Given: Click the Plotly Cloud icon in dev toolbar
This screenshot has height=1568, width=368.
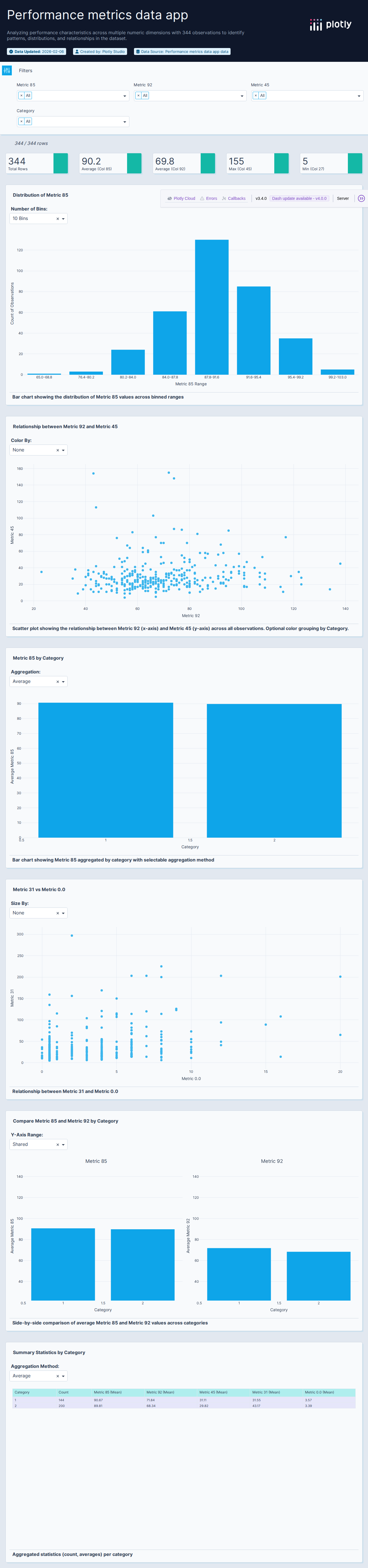Looking at the screenshot, I should click(170, 198).
